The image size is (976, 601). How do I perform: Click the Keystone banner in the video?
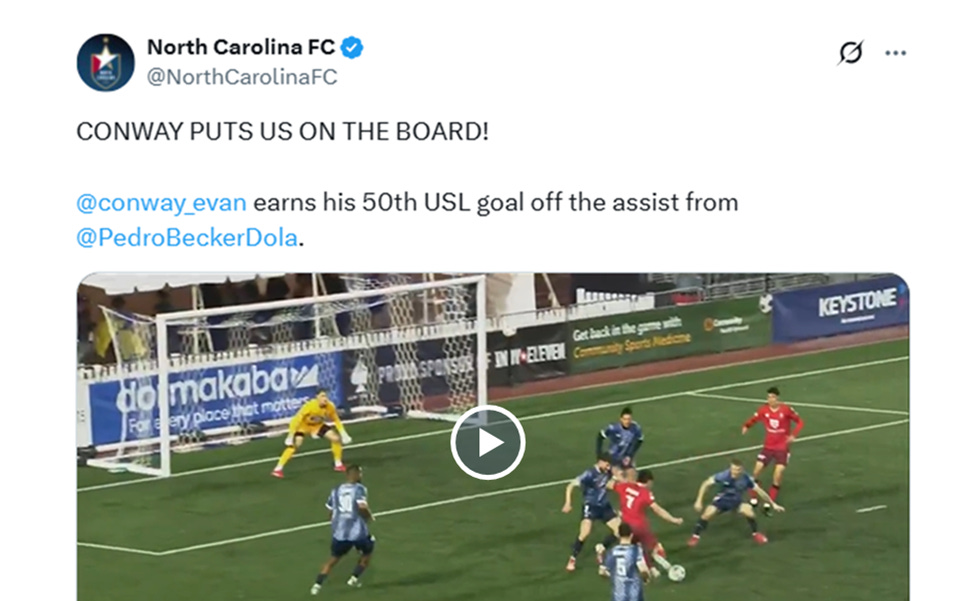click(840, 309)
